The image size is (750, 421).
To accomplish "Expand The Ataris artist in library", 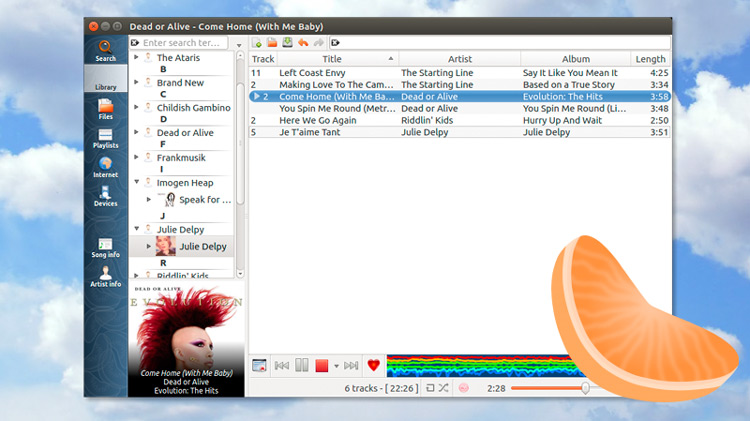I will point(136,58).
